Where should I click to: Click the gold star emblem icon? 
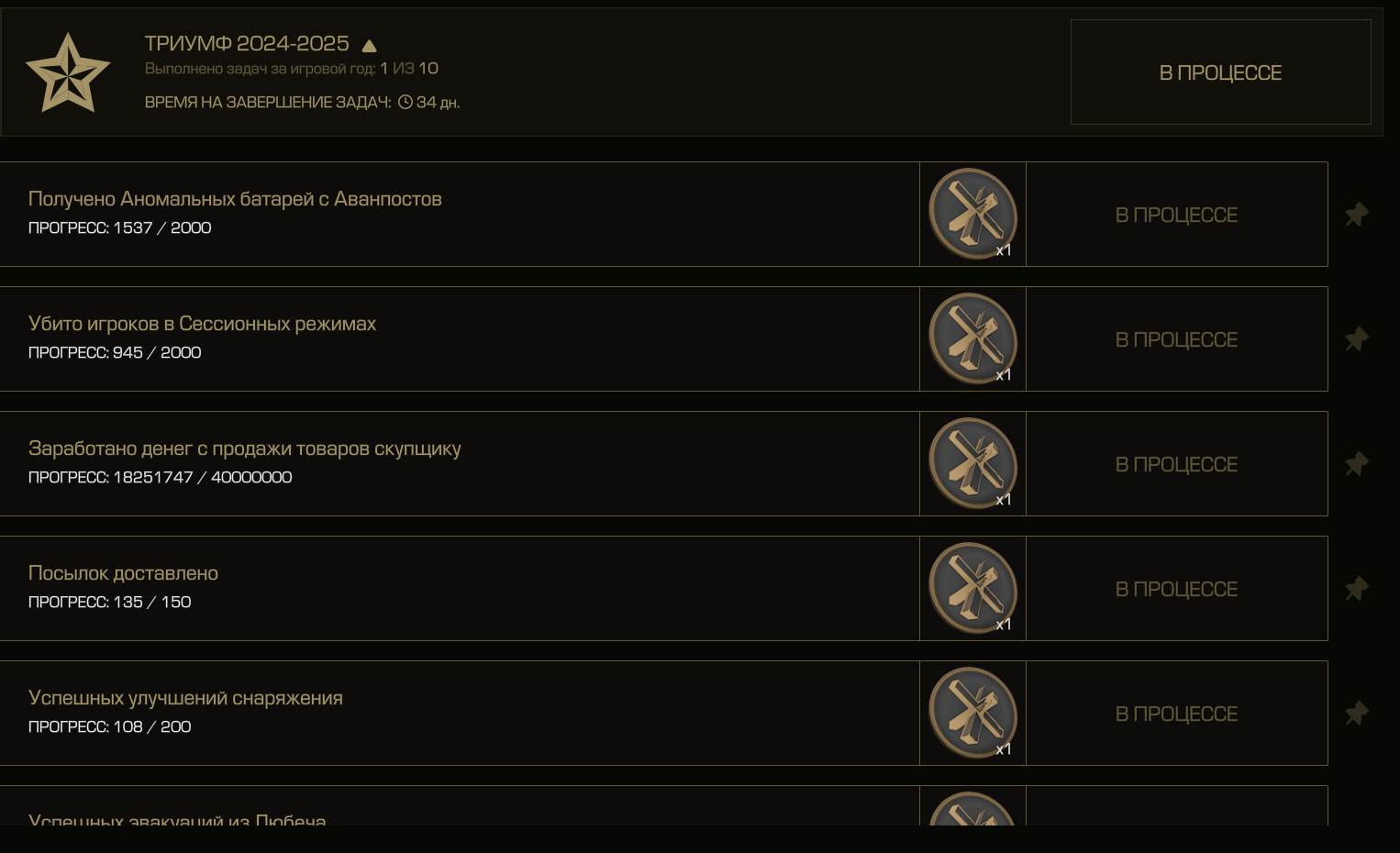click(x=68, y=72)
